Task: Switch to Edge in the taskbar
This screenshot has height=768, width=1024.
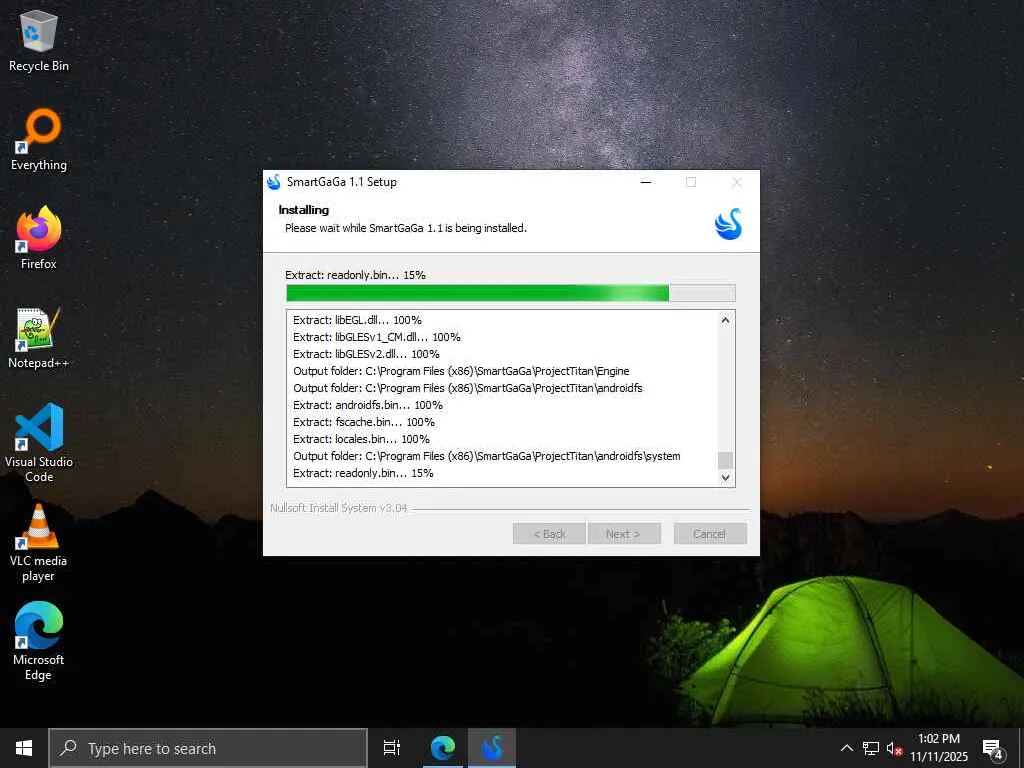Action: point(442,748)
